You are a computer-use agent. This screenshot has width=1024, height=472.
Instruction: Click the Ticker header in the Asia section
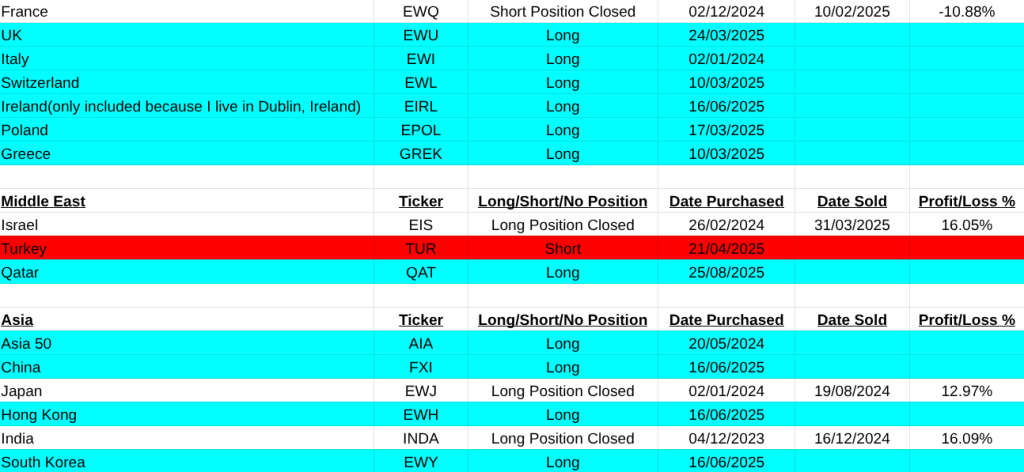coord(420,320)
